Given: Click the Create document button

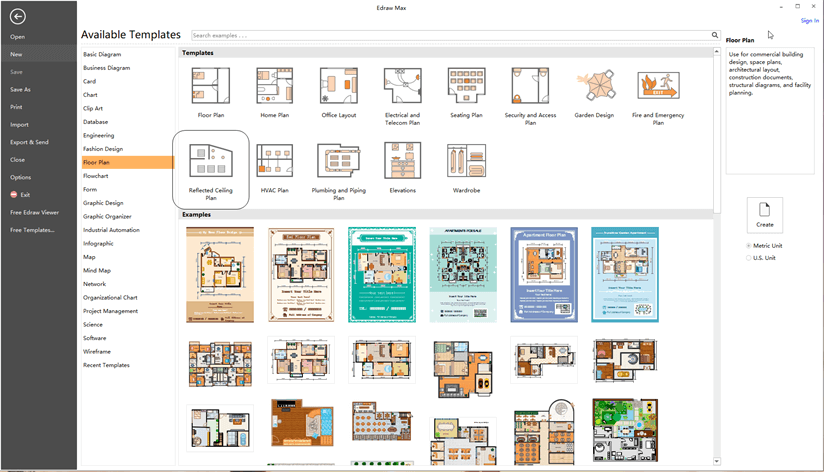Looking at the screenshot, I should (765, 215).
